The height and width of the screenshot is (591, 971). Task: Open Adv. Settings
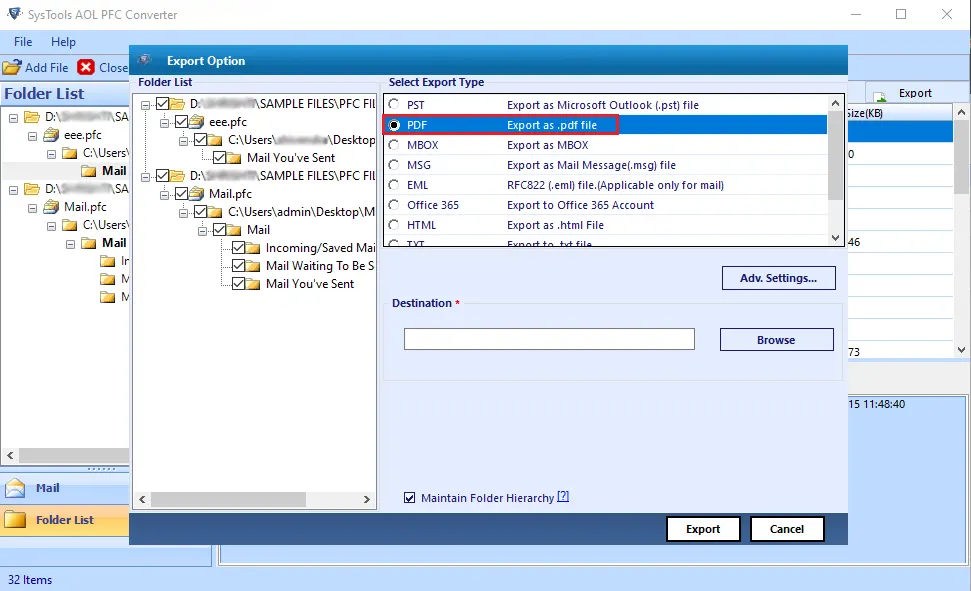[x=778, y=278]
